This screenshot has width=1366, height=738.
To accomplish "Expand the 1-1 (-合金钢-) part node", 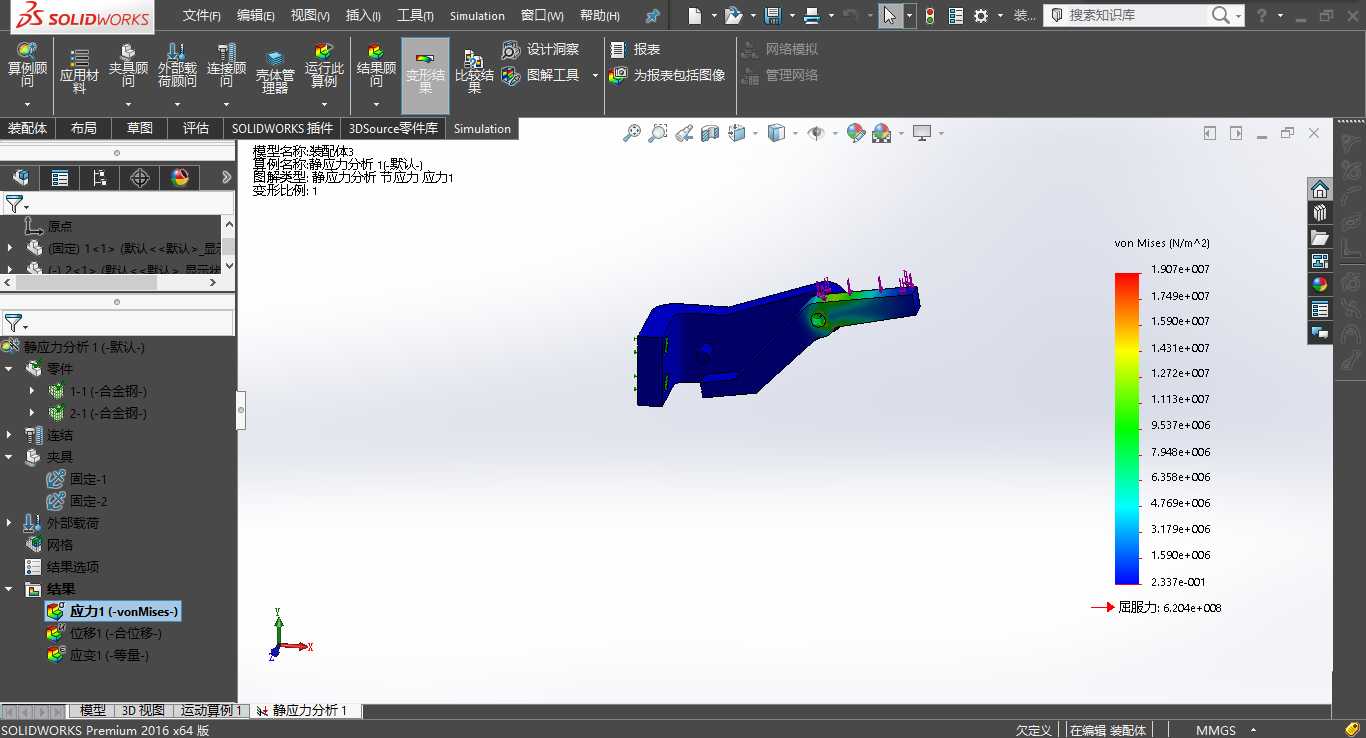I will [x=32, y=391].
